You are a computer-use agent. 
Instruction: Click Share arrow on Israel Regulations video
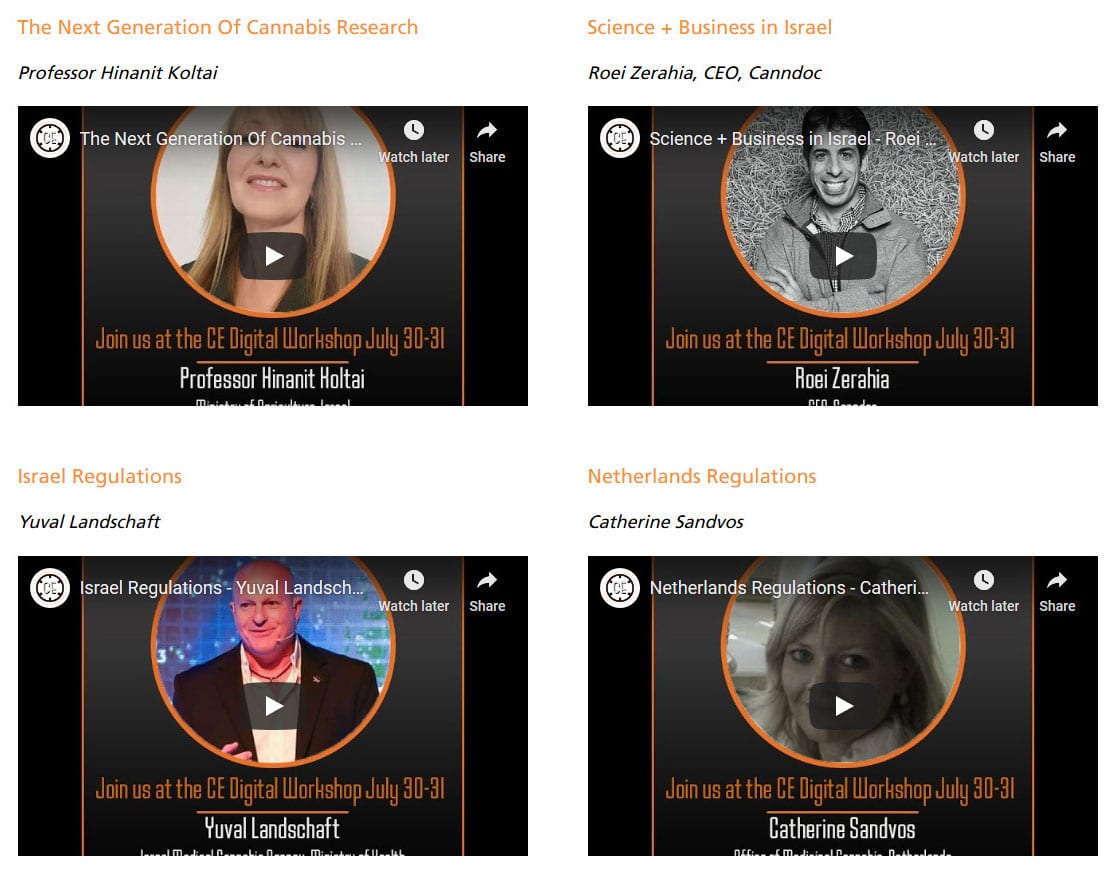pyautogui.click(x=487, y=580)
